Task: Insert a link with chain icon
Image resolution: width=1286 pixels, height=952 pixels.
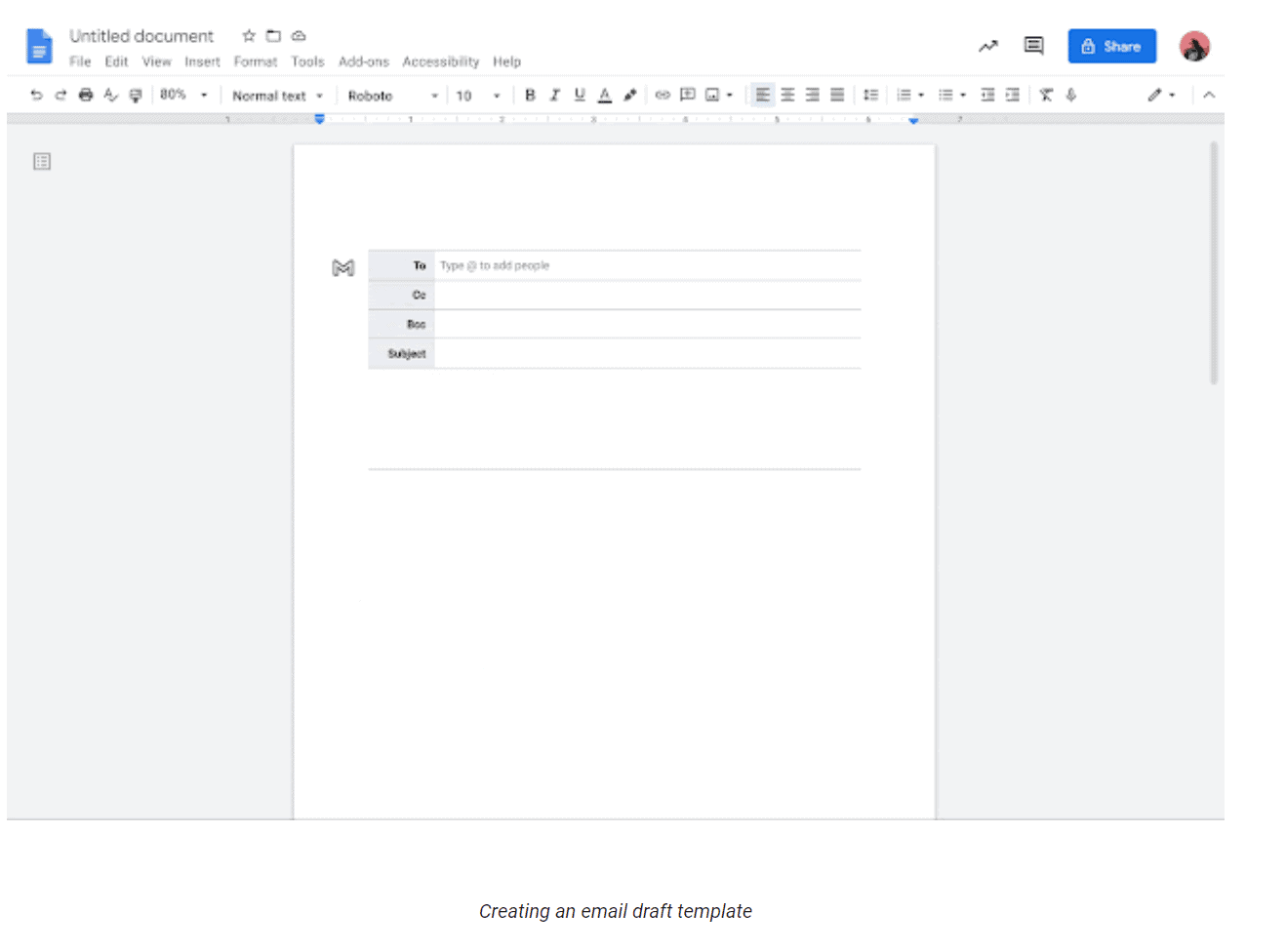Action: click(663, 95)
